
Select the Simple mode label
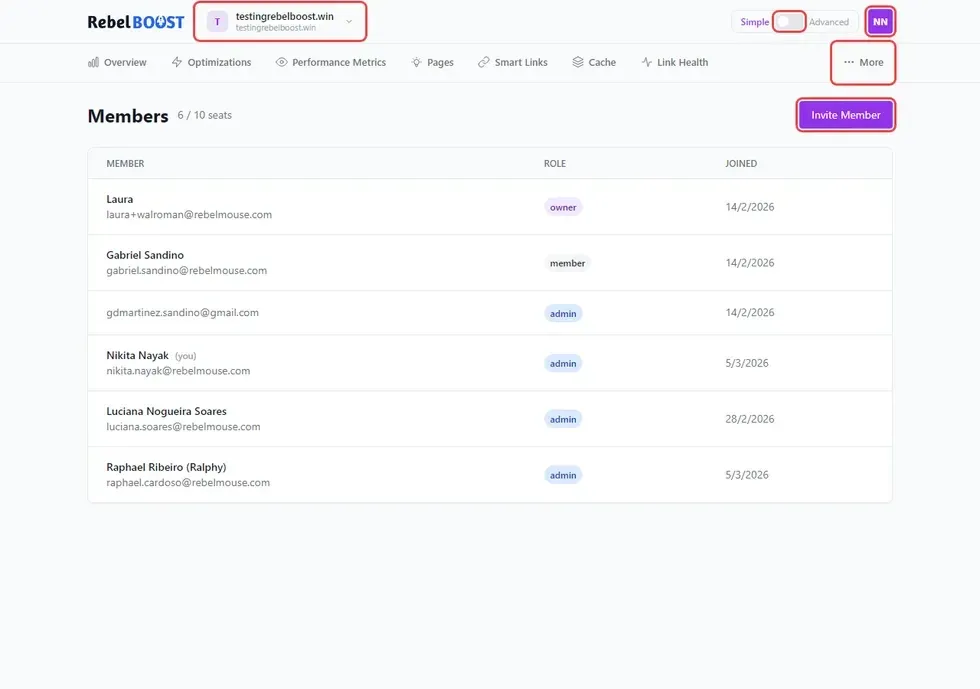coord(755,22)
